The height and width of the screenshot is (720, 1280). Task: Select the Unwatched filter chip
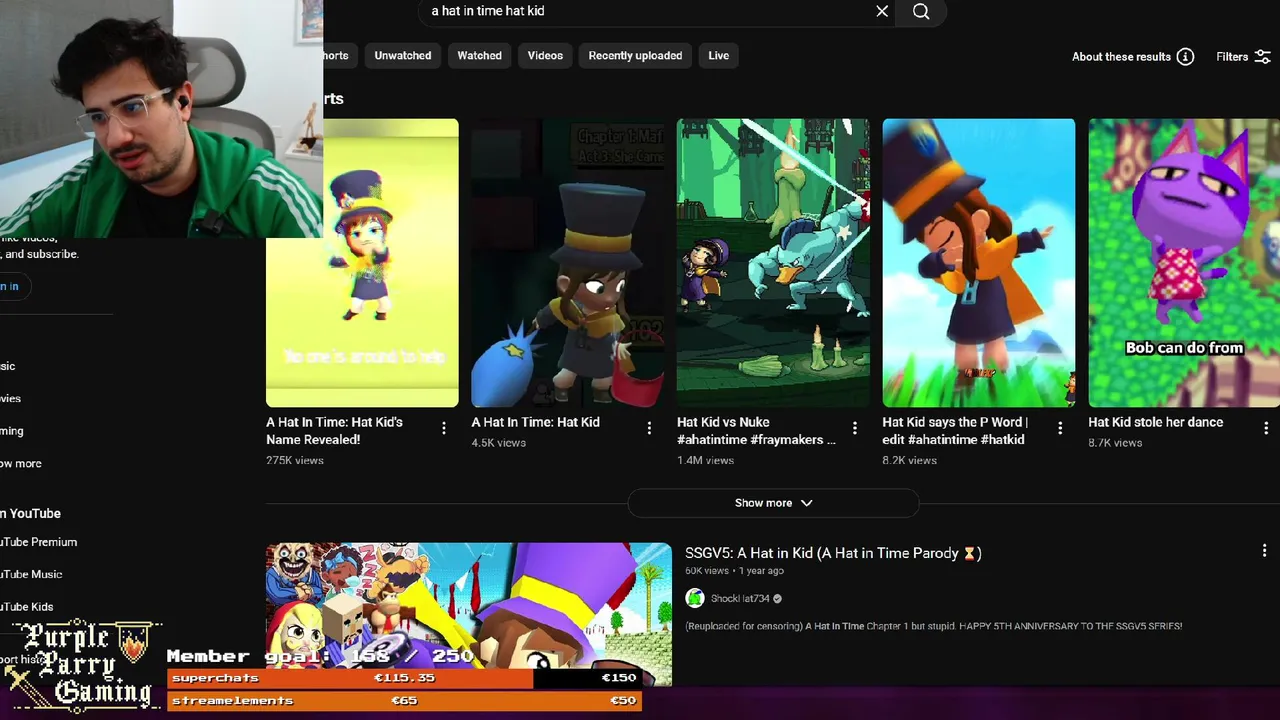coord(403,56)
